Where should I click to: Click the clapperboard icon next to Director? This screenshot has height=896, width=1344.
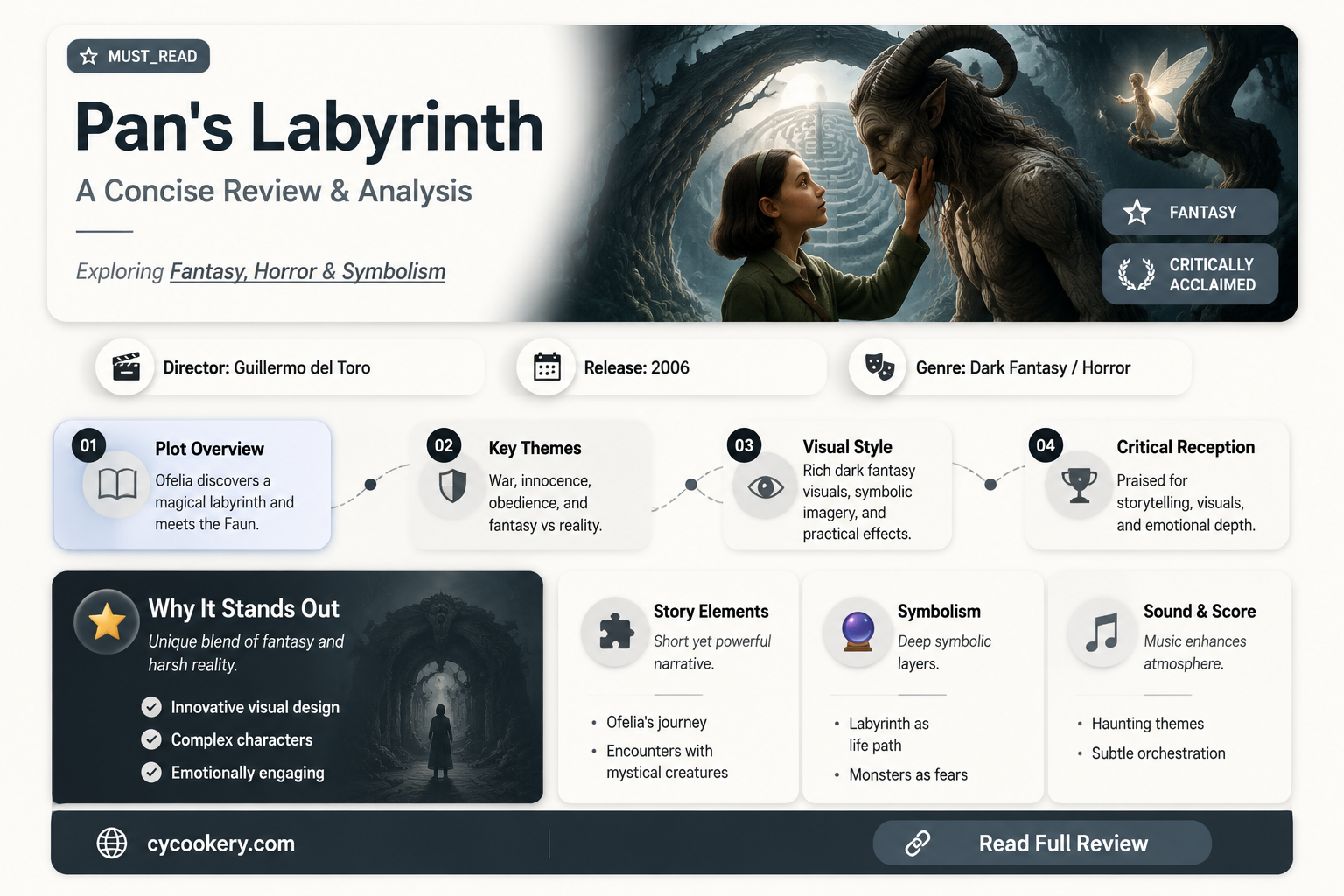(x=126, y=367)
